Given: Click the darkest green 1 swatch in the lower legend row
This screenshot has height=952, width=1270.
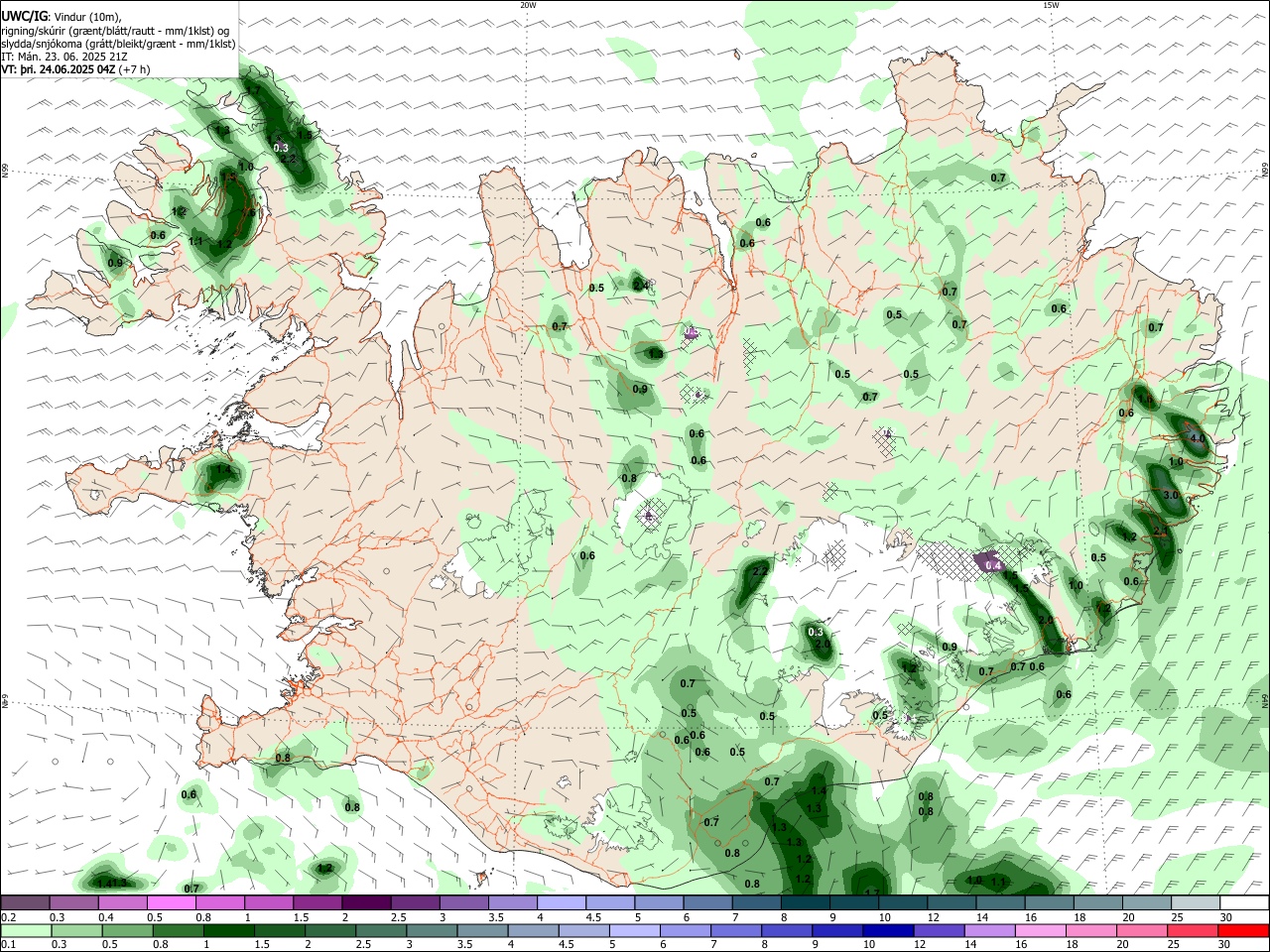Looking at the screenshot, I should (x=229, y=930).
